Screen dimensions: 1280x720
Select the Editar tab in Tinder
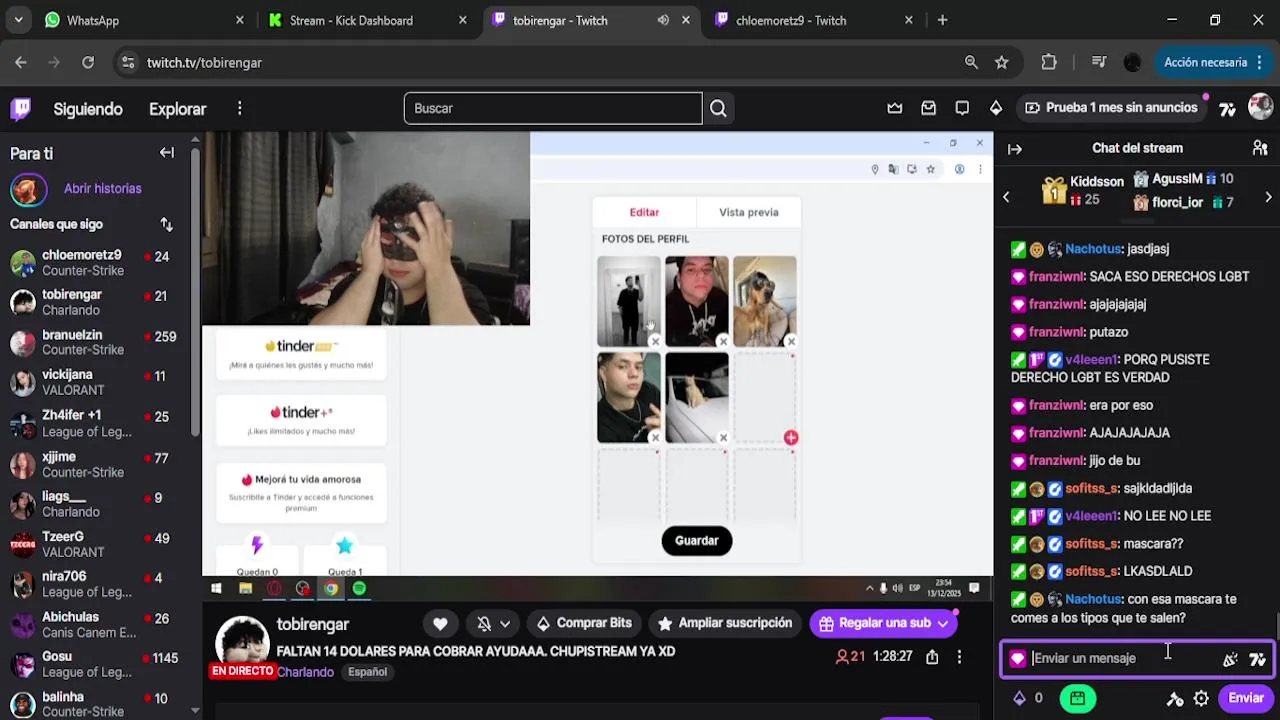pos(644,212)
